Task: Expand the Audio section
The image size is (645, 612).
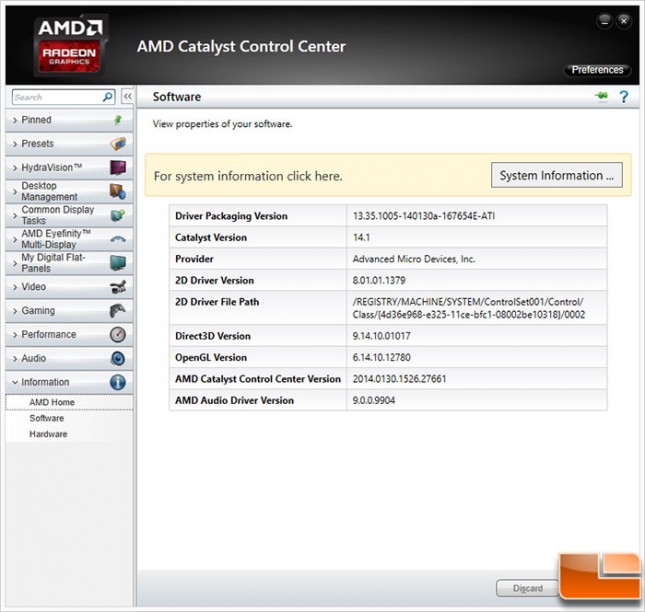Action: point(69,358)
